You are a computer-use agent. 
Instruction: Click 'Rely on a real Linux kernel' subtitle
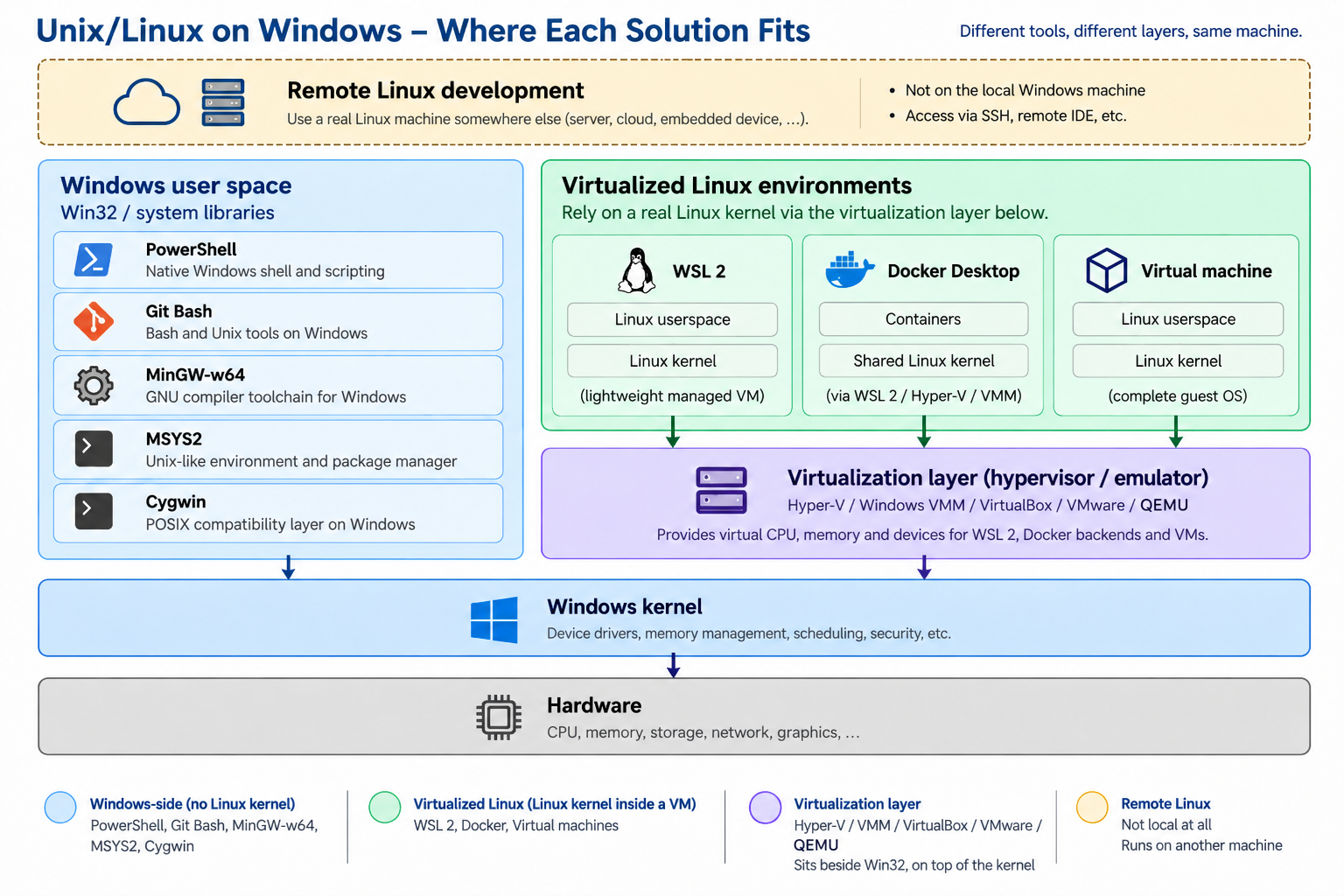[804, 213]
